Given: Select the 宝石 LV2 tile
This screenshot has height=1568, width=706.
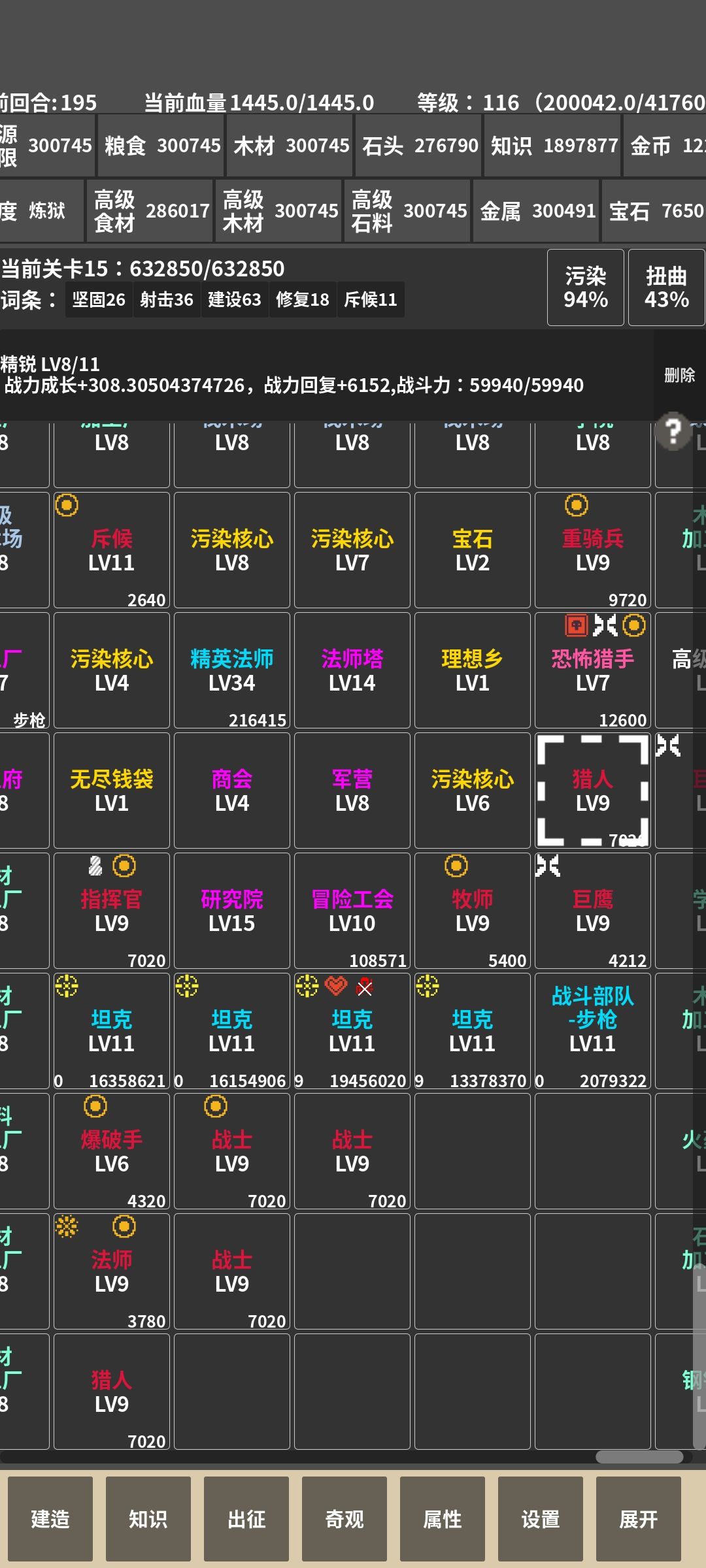Looking at the screenshot, I should tap(473, 550).
